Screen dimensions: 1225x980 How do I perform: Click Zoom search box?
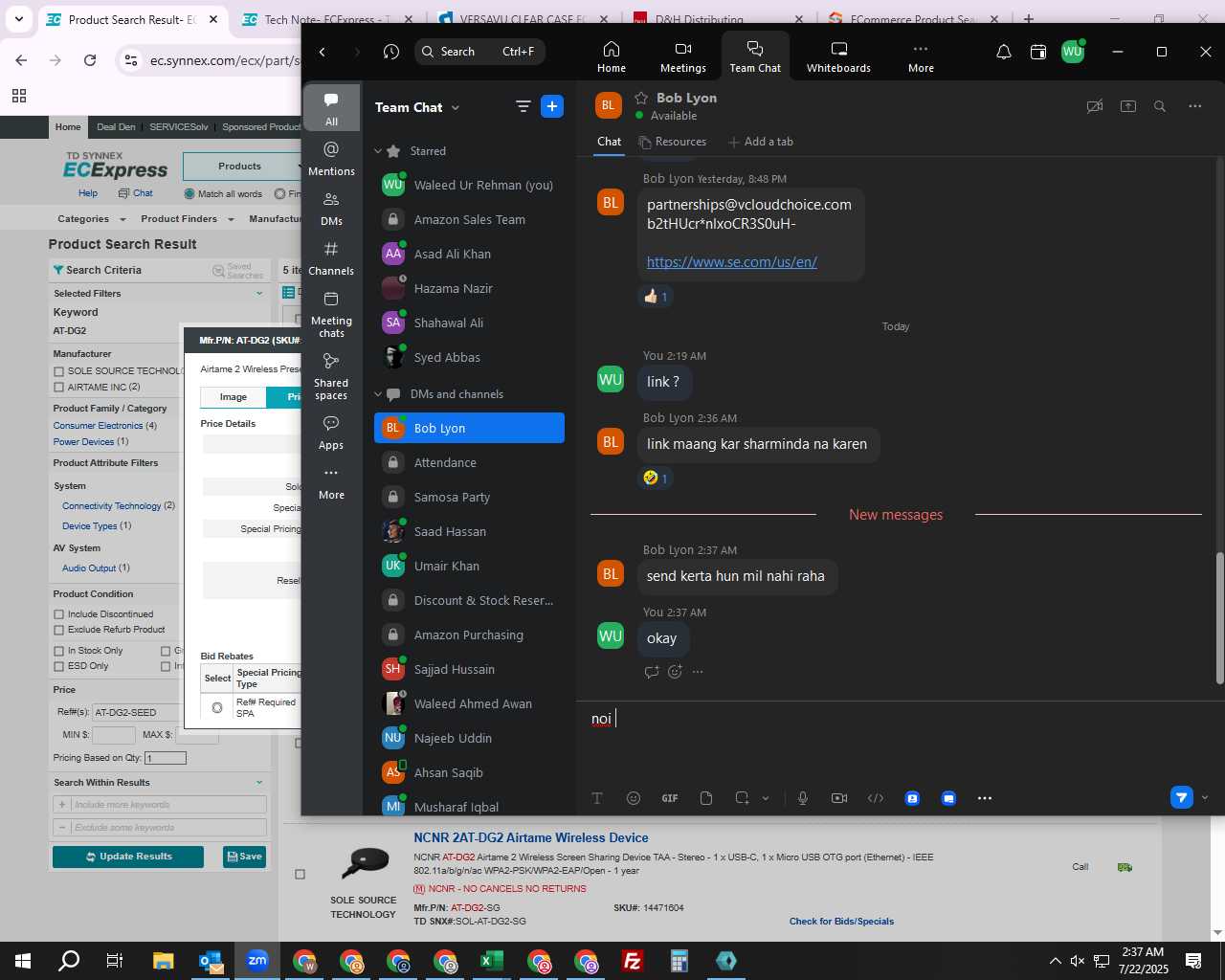(x=480, y=52)
